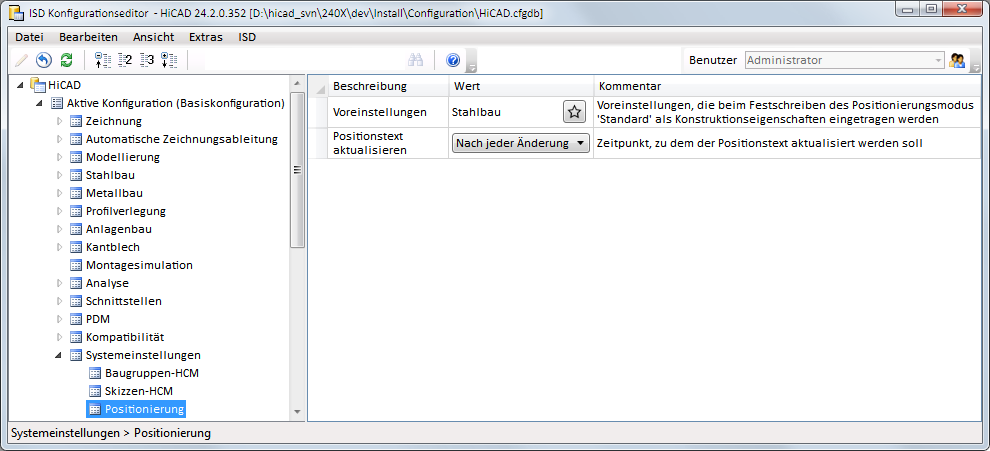
Task: Collapse the HiCAD root node
Action: point(22,85)
